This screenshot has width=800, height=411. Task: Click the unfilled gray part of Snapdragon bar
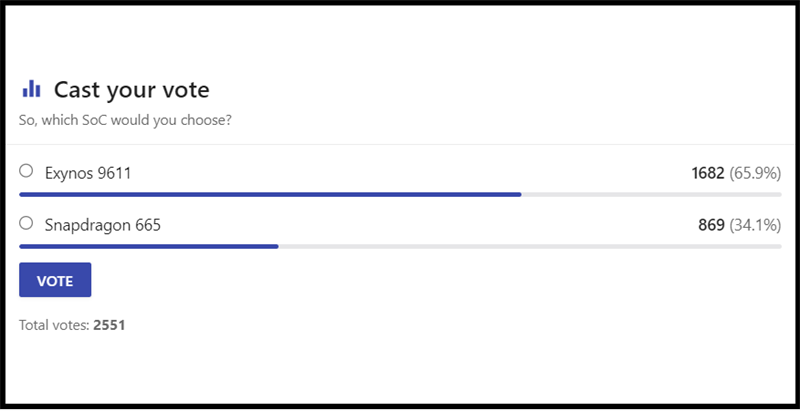pos(530,245)
